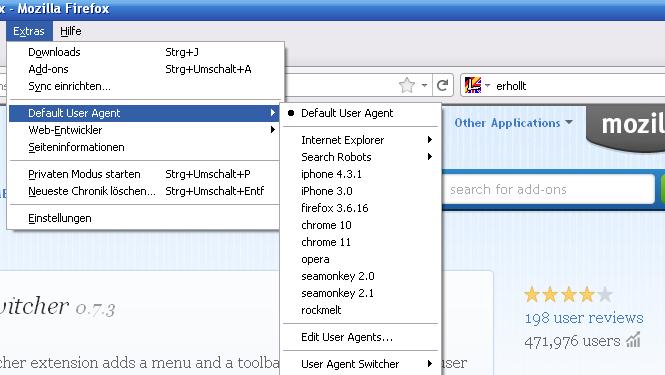Open the 198 user reviews link

pyautogui.click(x=584, y=318)
